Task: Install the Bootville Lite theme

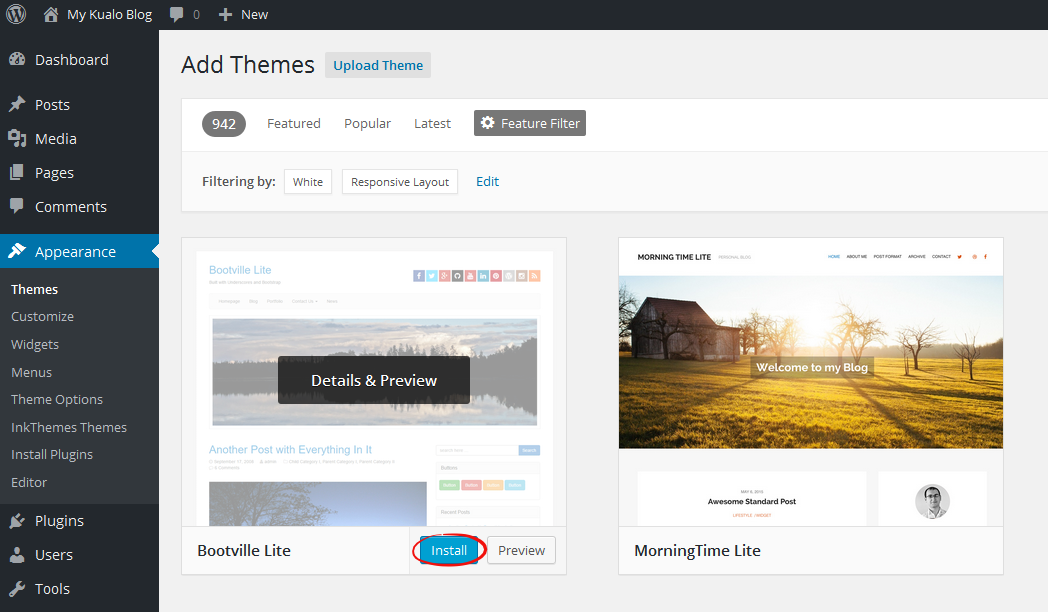Action: [448, 550]
